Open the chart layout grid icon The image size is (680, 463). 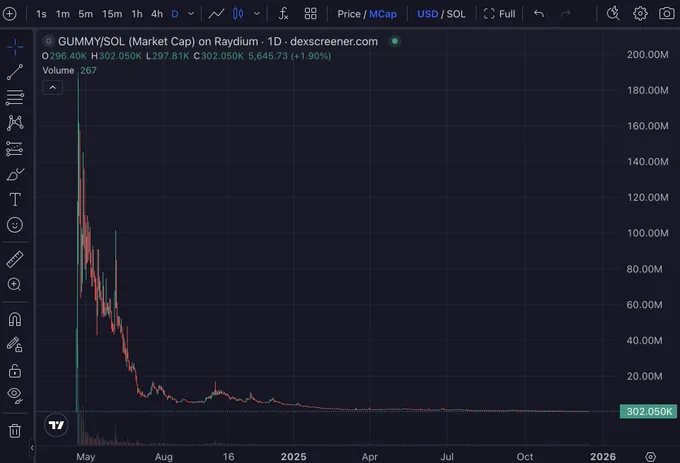pos(311,14)
